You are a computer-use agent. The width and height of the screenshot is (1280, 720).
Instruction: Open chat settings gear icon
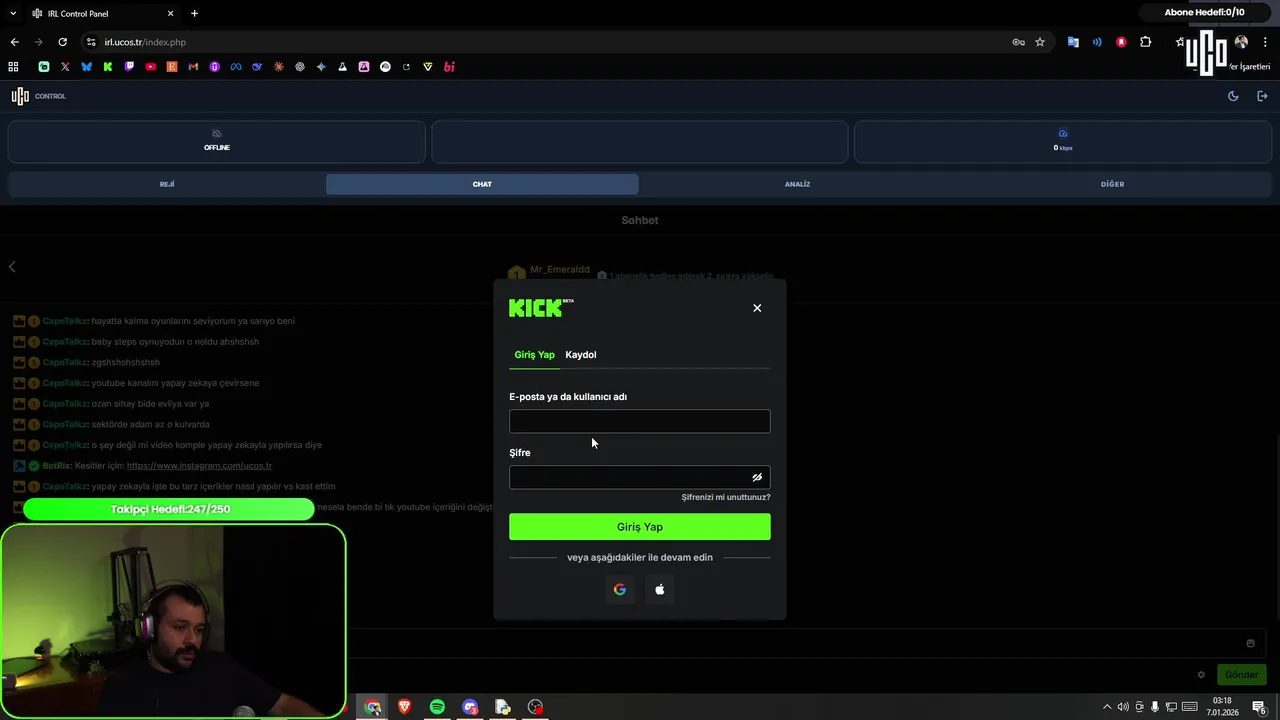point(1201,675)
